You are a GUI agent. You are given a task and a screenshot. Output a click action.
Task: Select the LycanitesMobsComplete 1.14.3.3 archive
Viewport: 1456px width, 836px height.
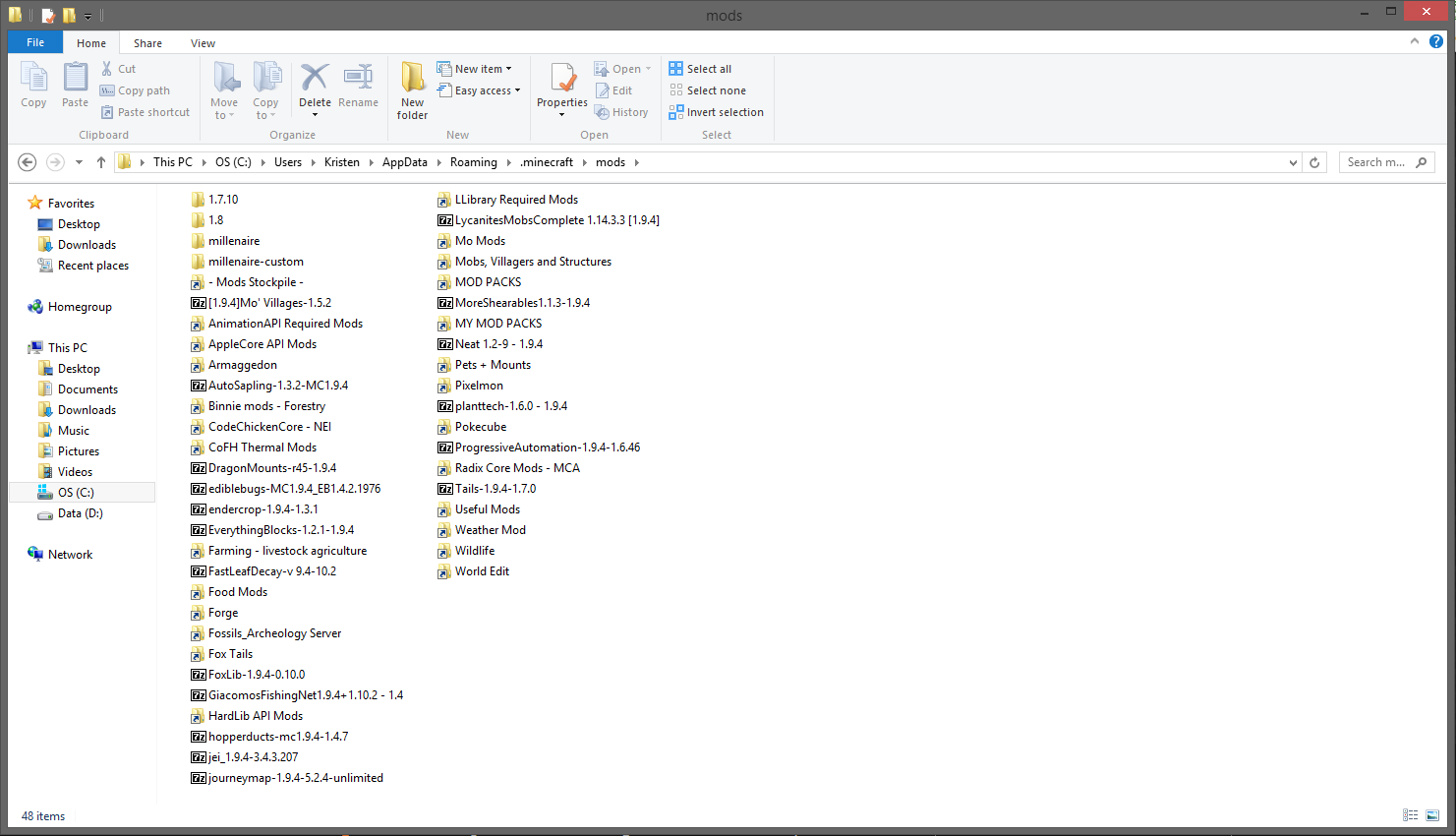(x=549, y=220)
